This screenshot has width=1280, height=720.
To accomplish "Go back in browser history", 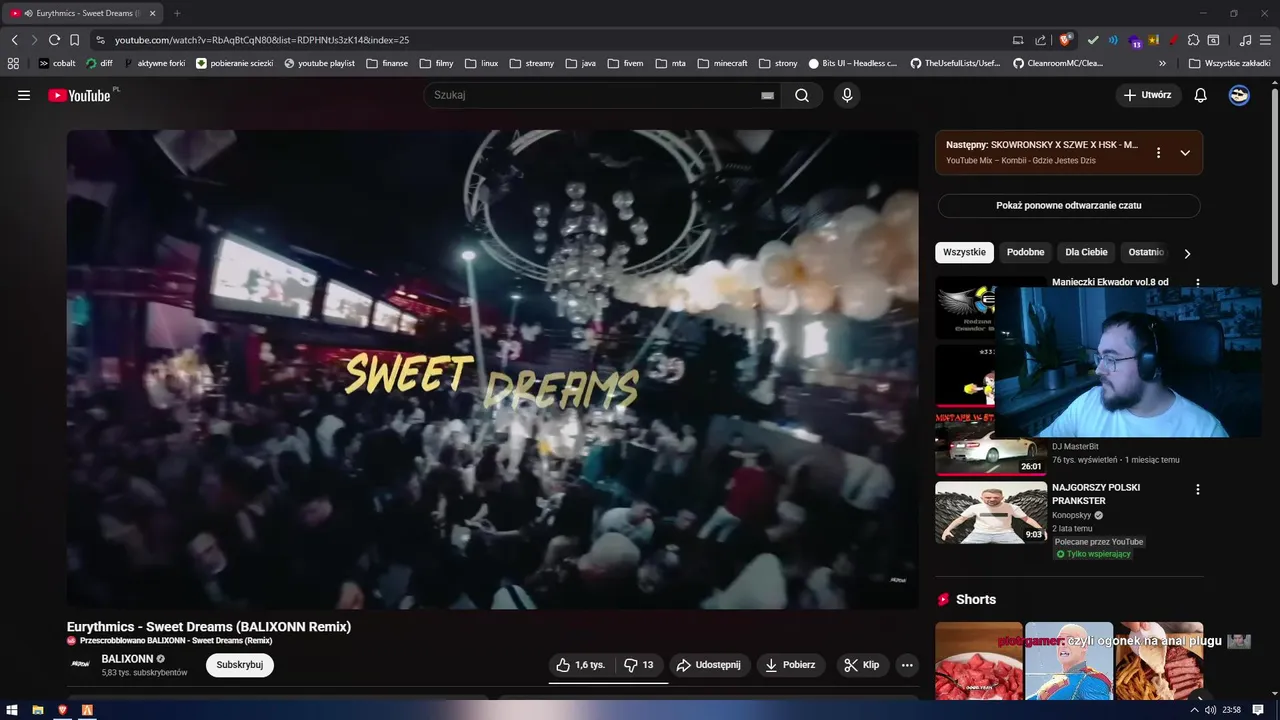I will pyautogui.click(x=14, y=40).
